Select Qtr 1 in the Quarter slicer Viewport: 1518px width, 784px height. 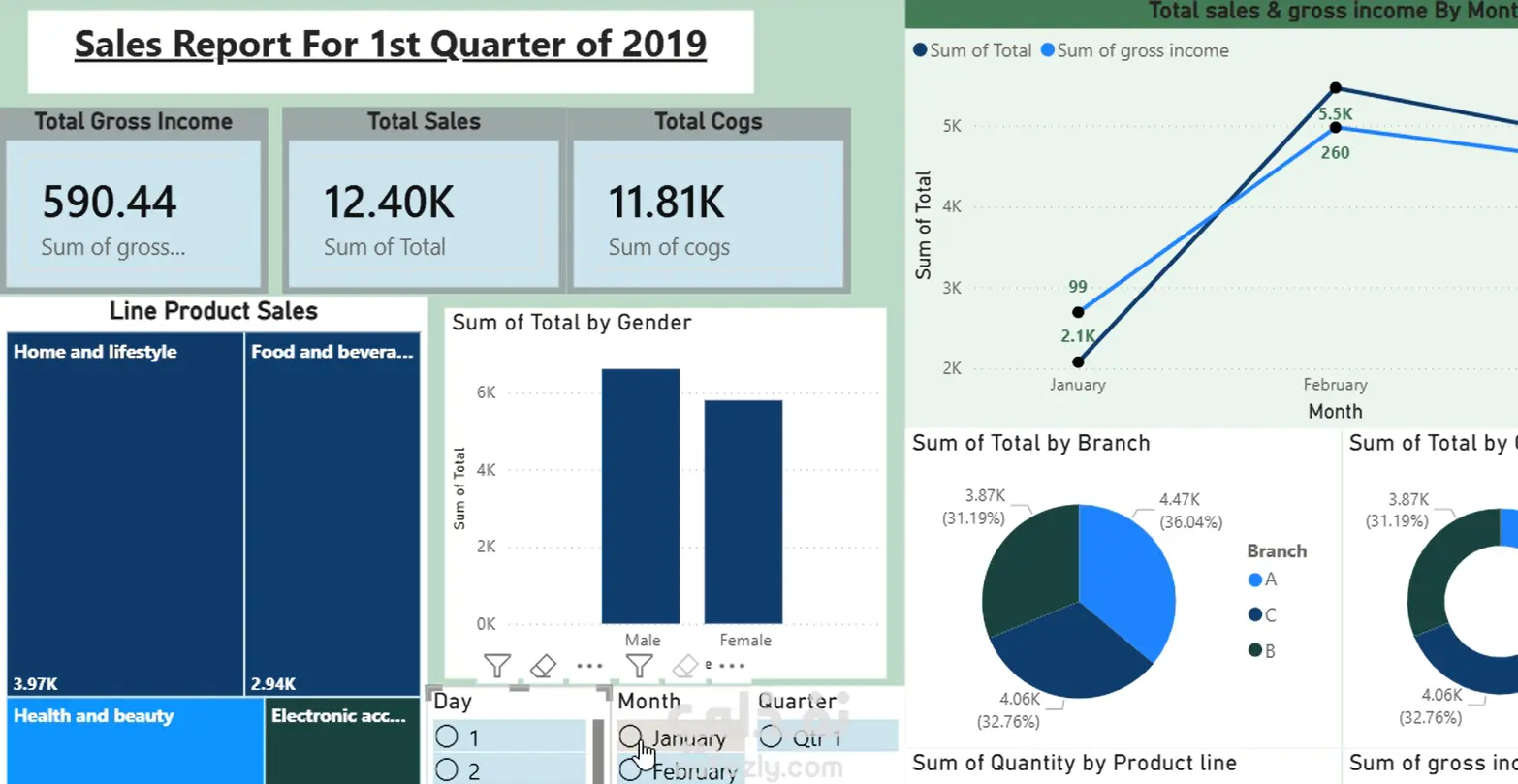coord(828,737)
